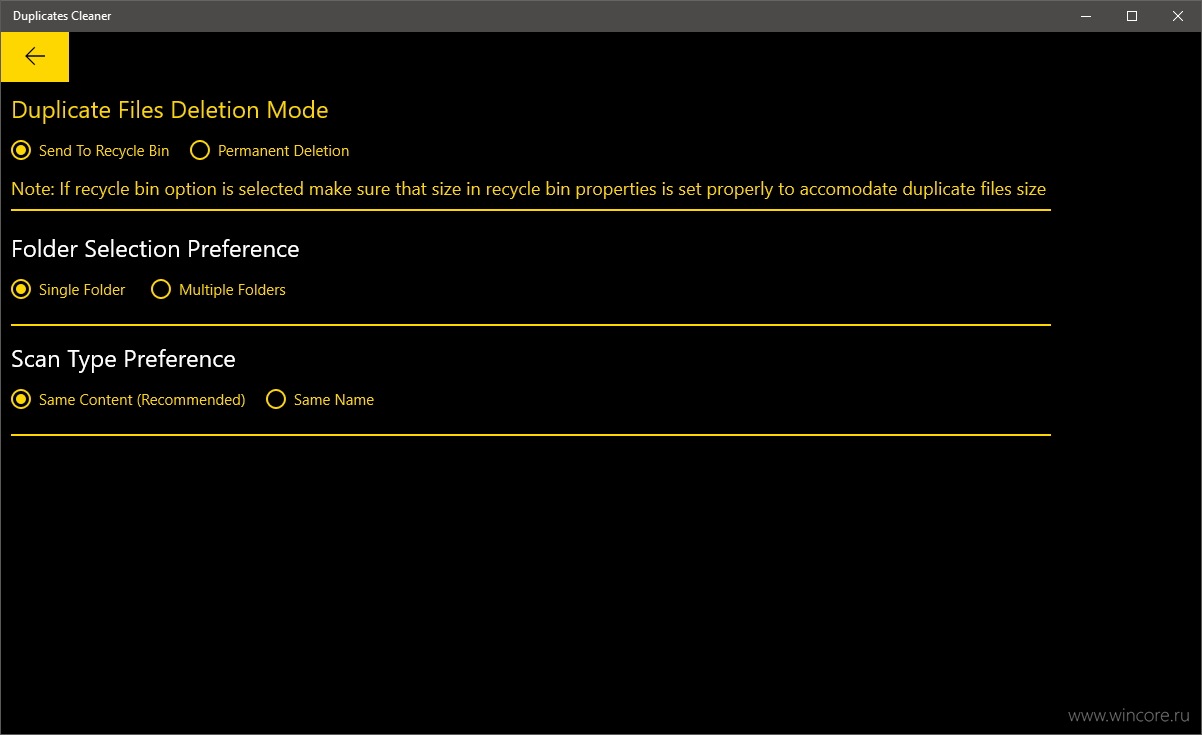This screenshot has width=1202, height=735.
Task: Choose Permanent Deletion mode
Action: tap(270, 151)
